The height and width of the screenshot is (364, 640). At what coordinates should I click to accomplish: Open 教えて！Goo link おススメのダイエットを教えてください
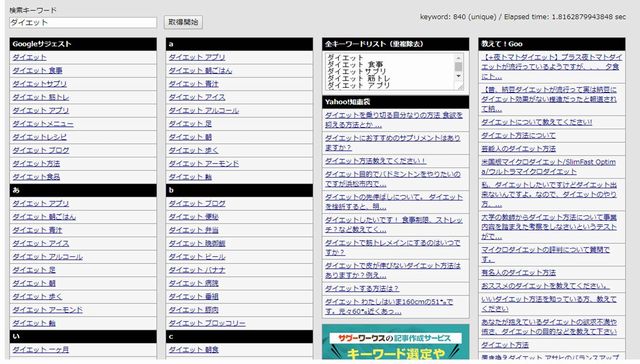tap(545, 286)
